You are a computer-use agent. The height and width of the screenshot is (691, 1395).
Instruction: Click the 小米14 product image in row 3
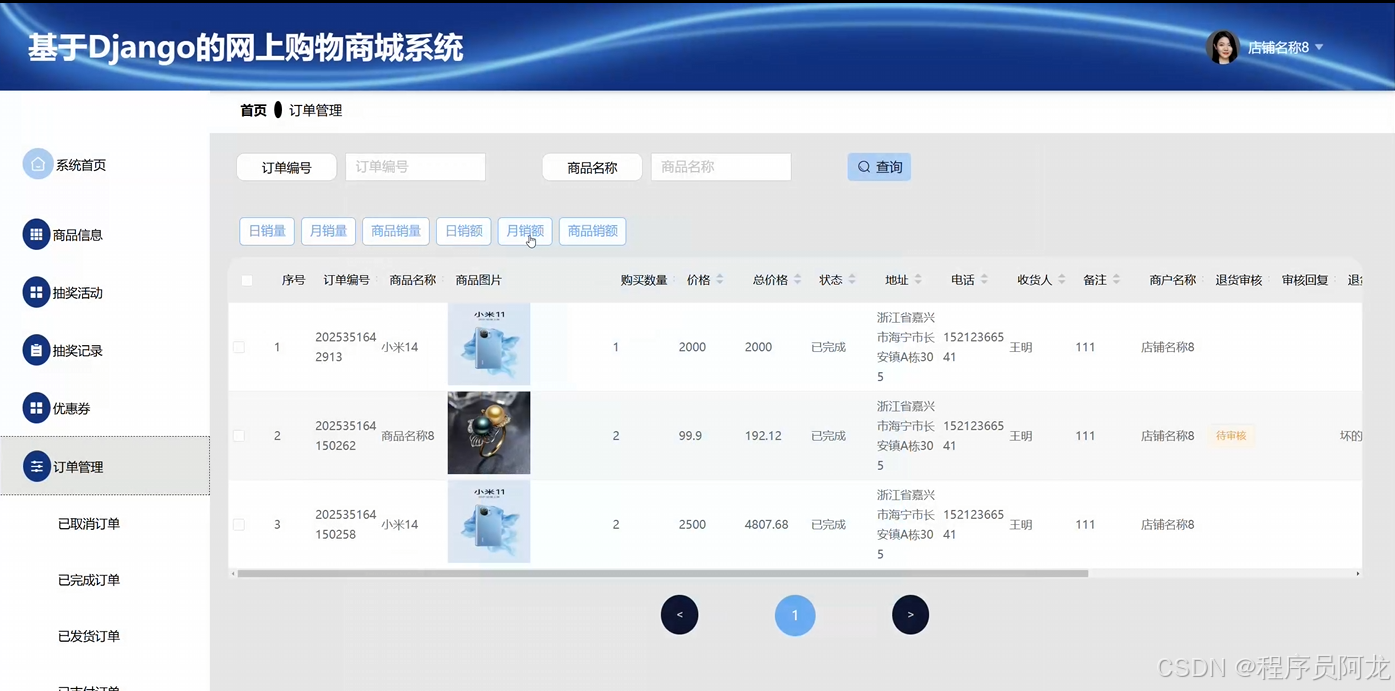489,521
